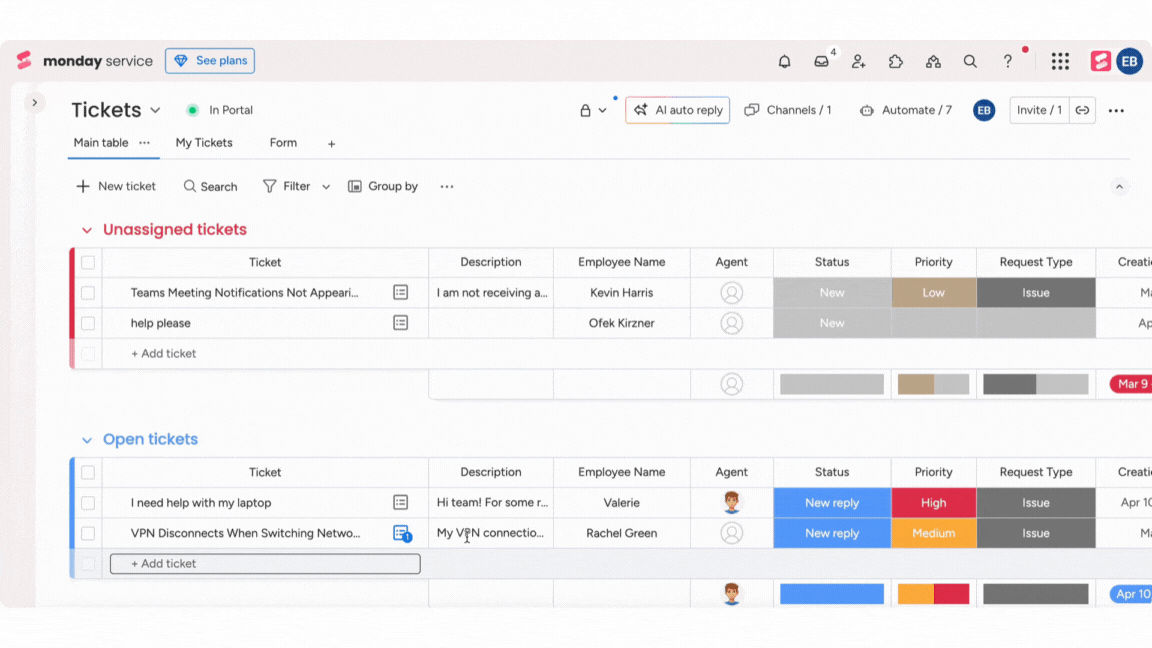Open the Automate robot icon
This screenshot has height=648, width=1152.
click(866, 110)
